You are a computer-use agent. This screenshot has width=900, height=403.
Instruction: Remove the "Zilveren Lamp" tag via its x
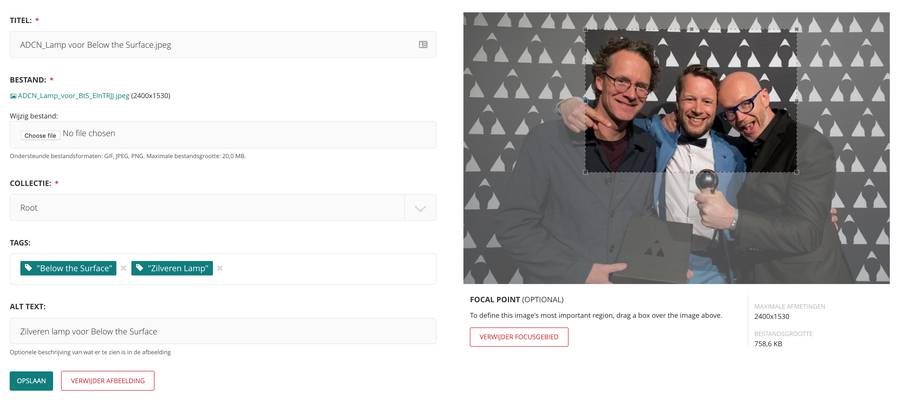pyautogui.click(x=220, y=268)
